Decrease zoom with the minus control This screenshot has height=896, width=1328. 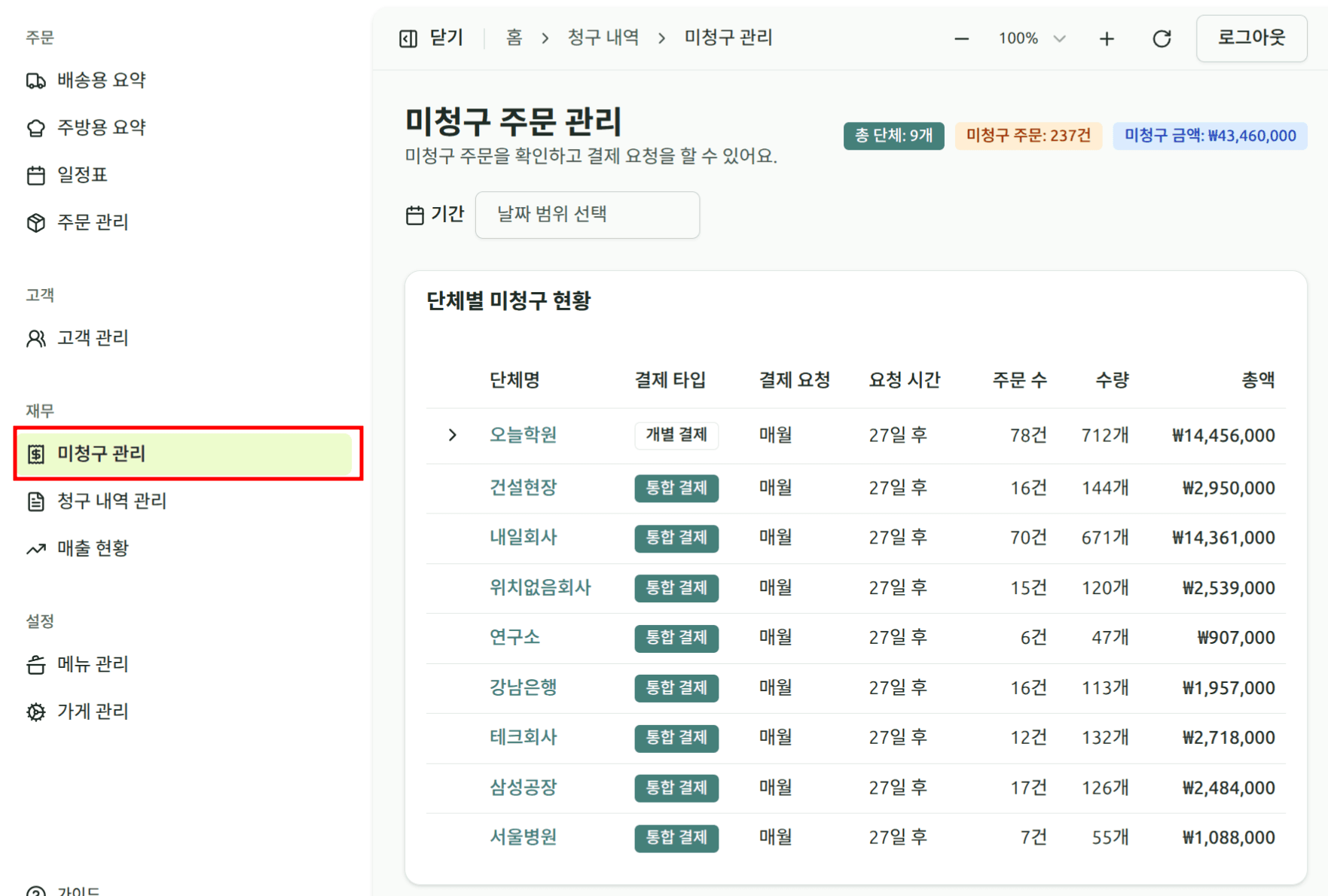click(x=961, y=38)
